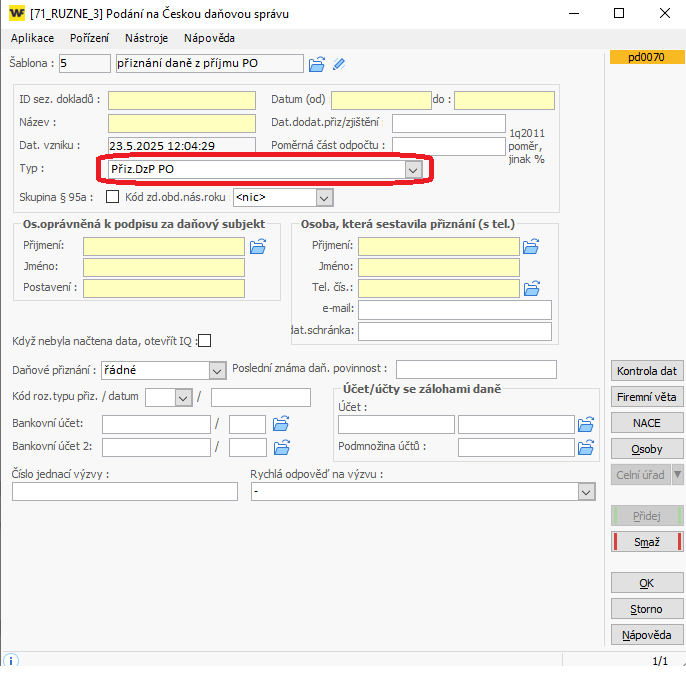
Task: Click the Přidej button
Action: 647,516
